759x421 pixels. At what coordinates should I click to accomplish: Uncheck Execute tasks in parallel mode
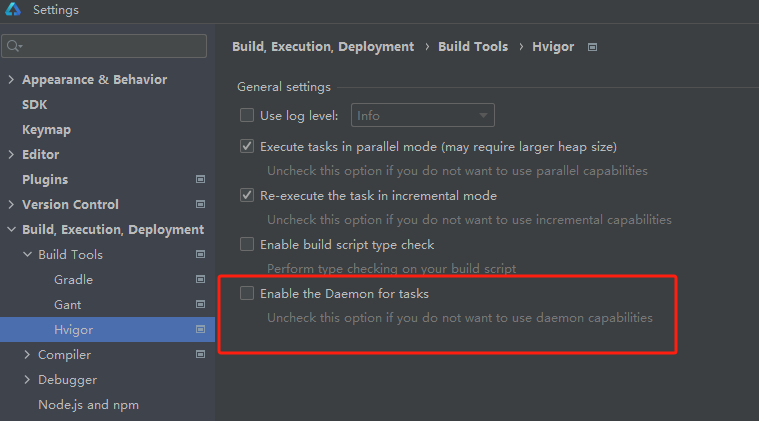[x=247, y=146]
